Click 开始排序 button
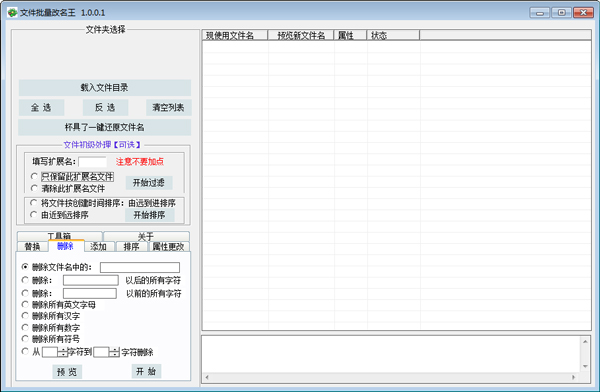The width and height of the screenshot is (600, 392). [150, 215]
